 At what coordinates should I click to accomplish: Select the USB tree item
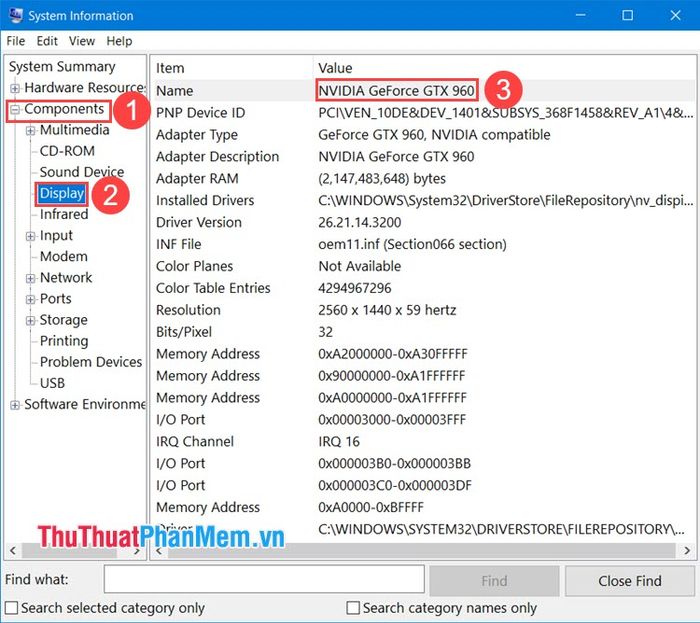pyautogui.click(x=52, y=383)
